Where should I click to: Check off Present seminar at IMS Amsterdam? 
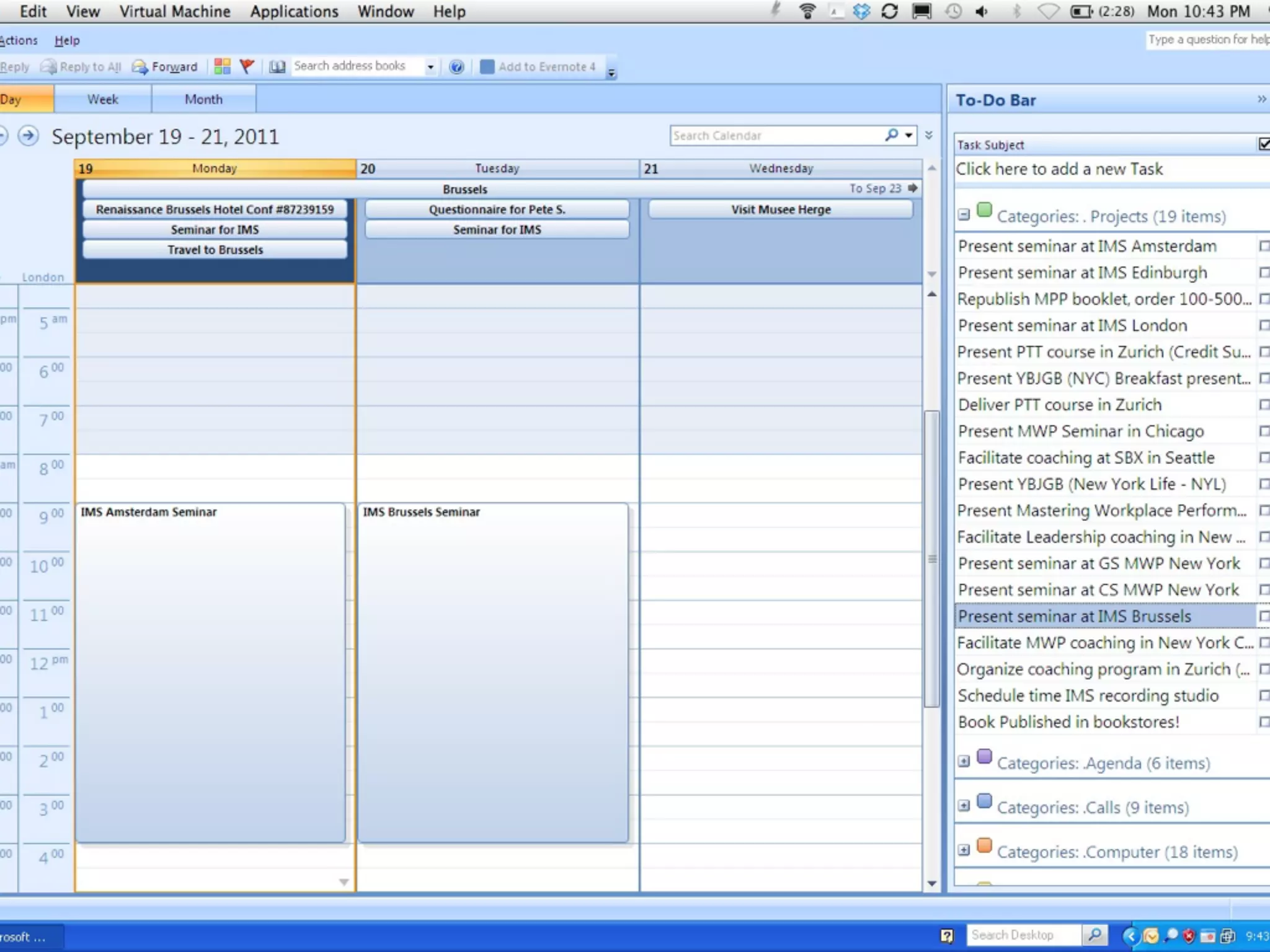pos(1264,246)
